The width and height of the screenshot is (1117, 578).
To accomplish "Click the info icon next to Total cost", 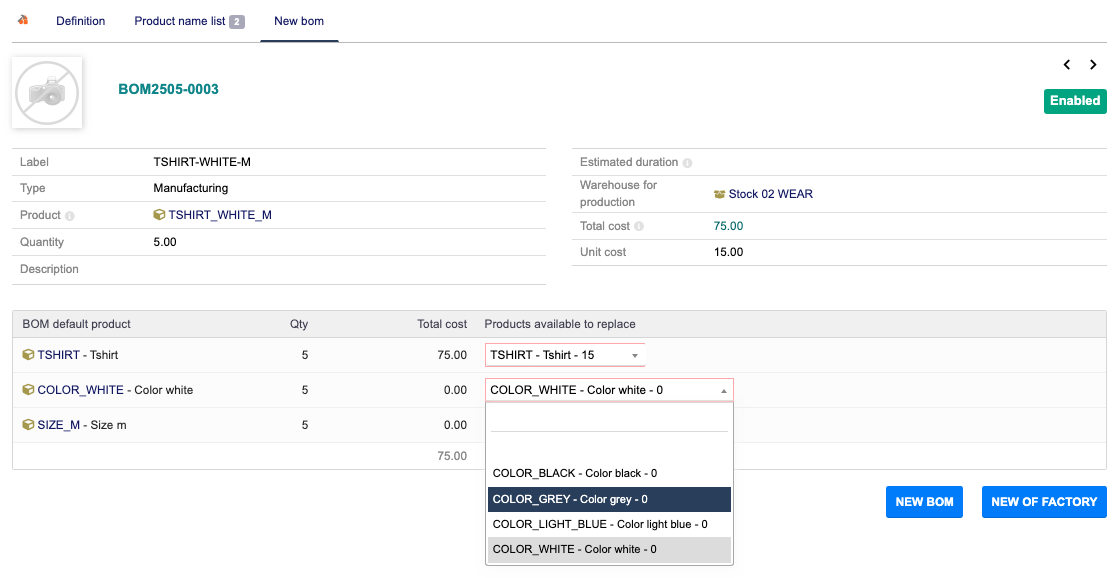I will pos(639,227).
